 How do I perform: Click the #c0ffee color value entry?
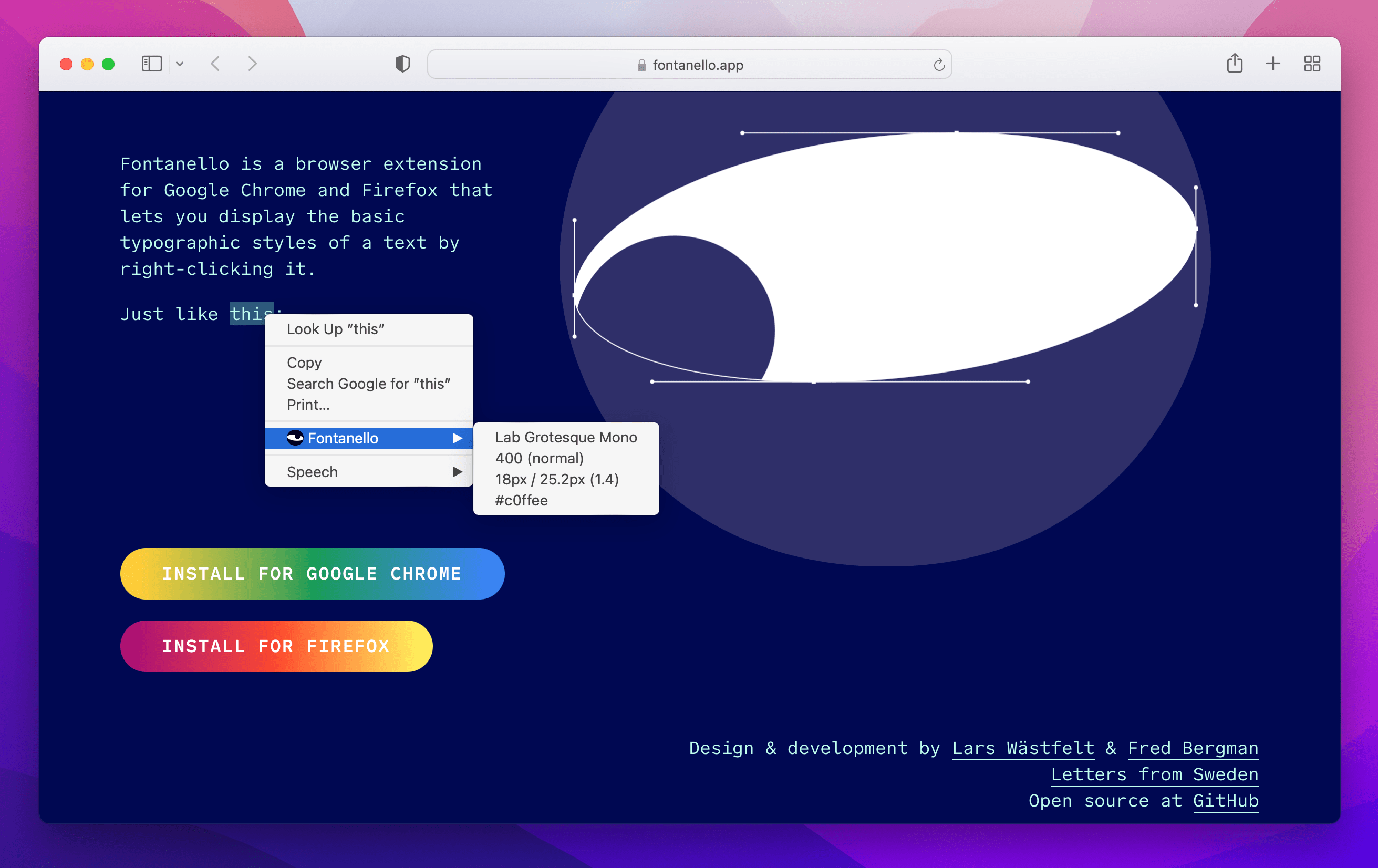coord(521,501)
